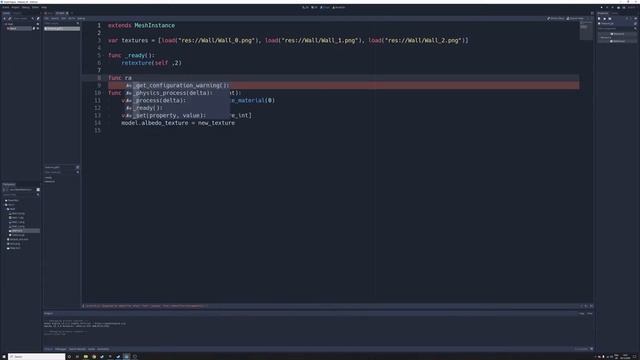Attach a script with the Scene dock script icon
Screen dimensions: 640x360
tap(38, 18)
